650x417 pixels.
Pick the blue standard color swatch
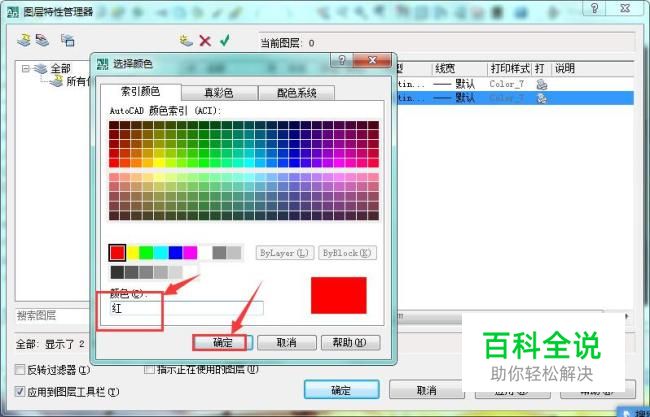[175, 253]
